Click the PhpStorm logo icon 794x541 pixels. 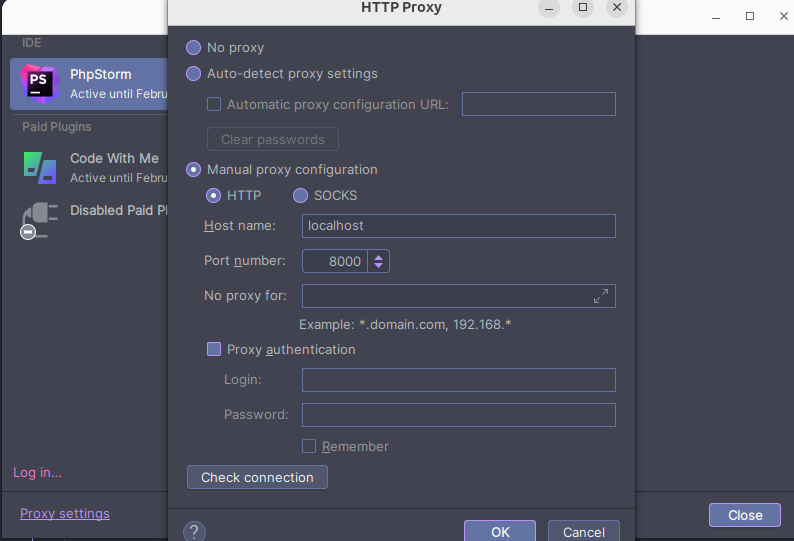[x=39, y=83]
